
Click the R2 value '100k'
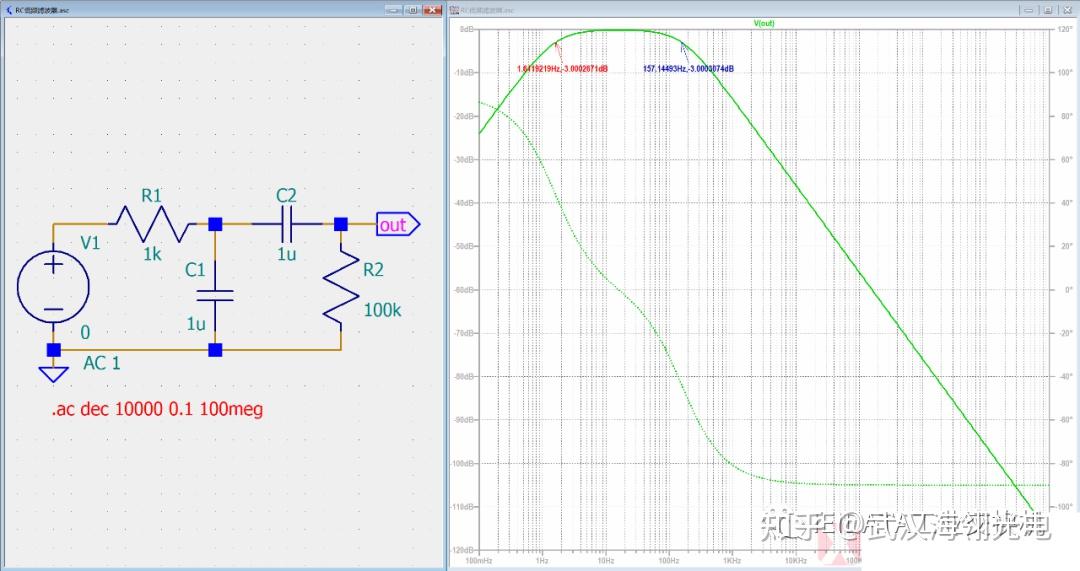[x=382, y=310]
